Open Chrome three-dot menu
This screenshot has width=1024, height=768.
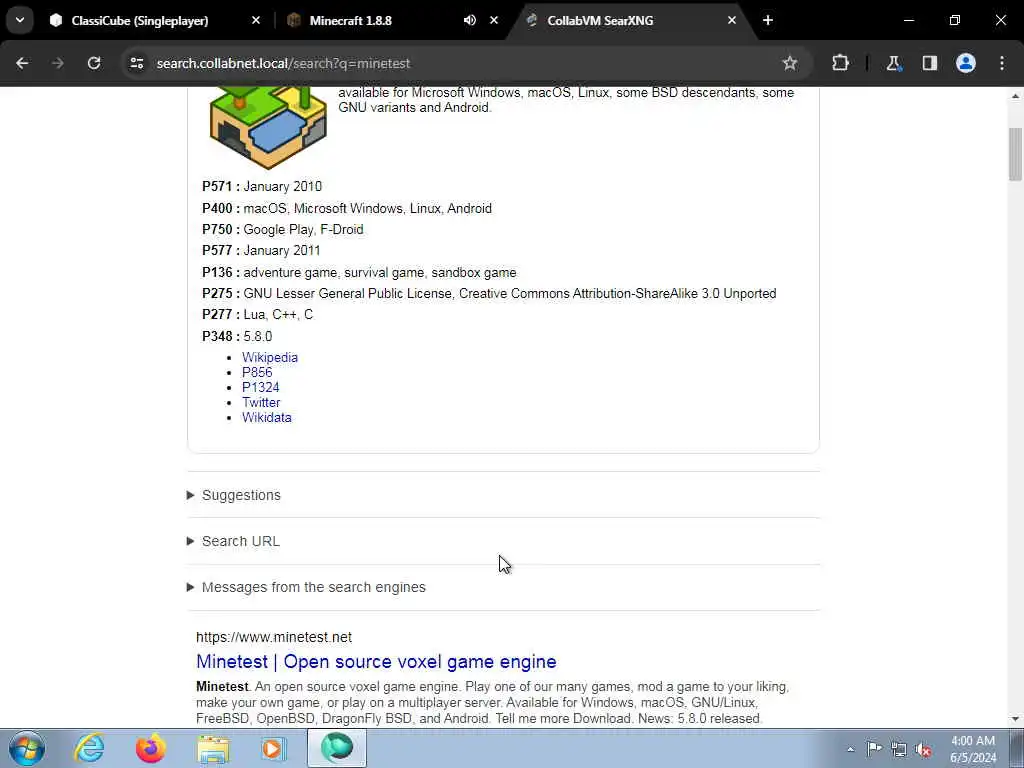pyautogui.click(x=1002, y=63)
